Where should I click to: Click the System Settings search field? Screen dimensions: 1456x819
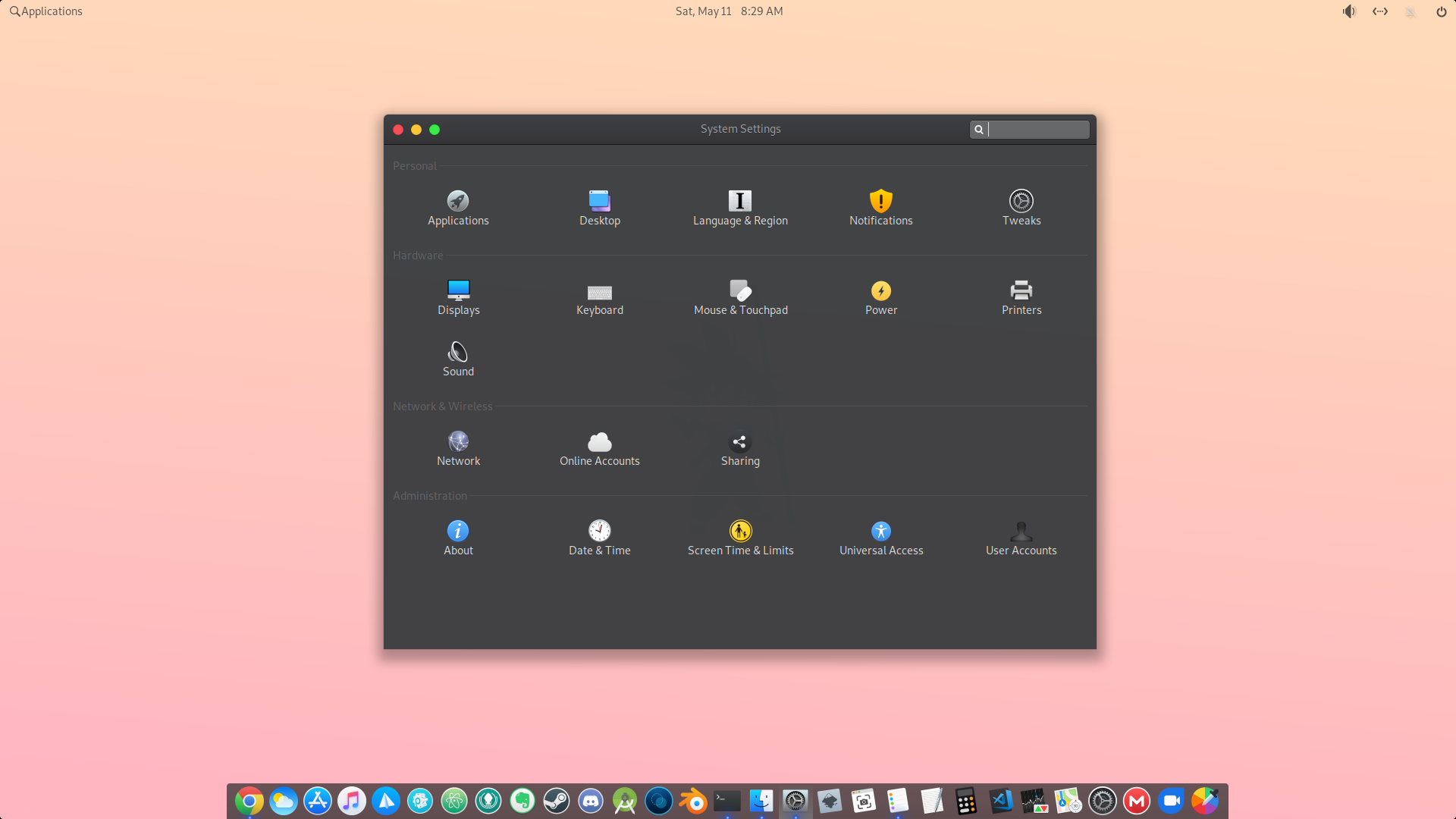[1037, 130]
